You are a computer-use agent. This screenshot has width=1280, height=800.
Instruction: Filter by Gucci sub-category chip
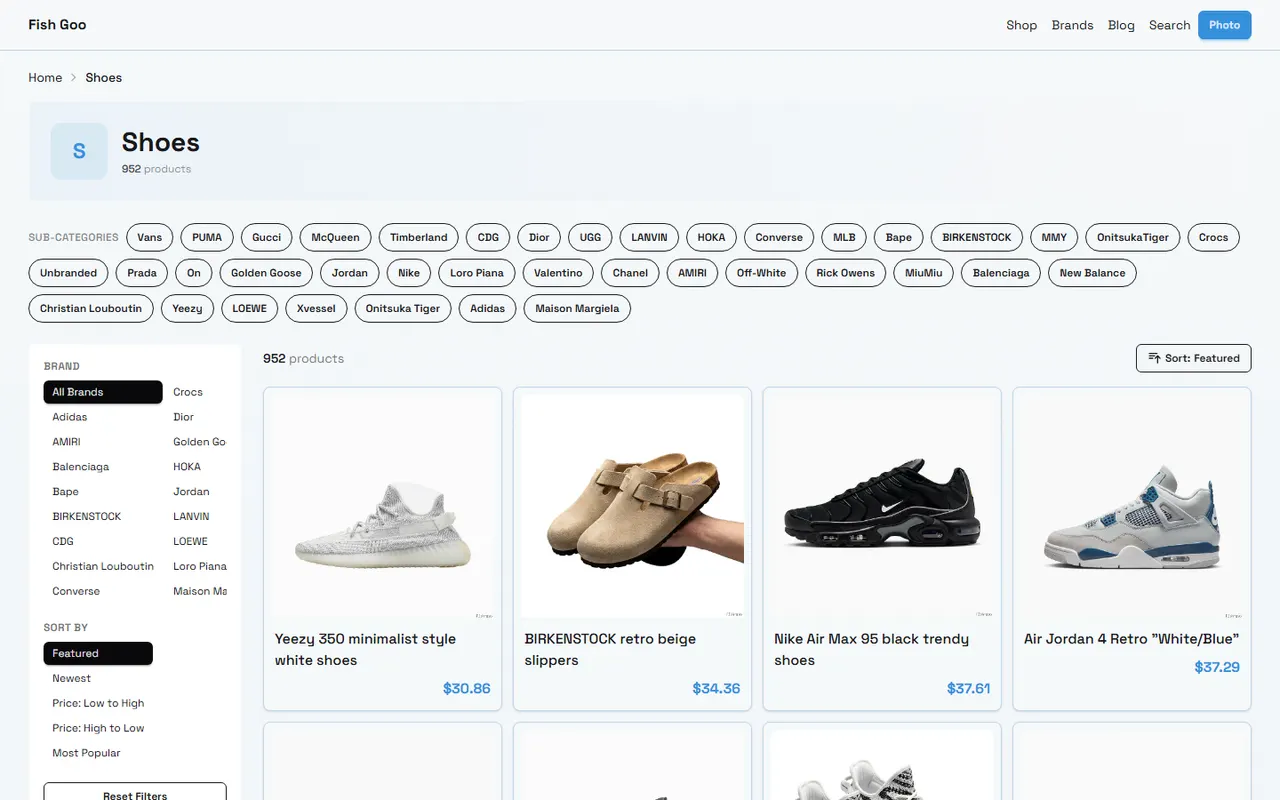pyautogui.click(x=266, y=237)
